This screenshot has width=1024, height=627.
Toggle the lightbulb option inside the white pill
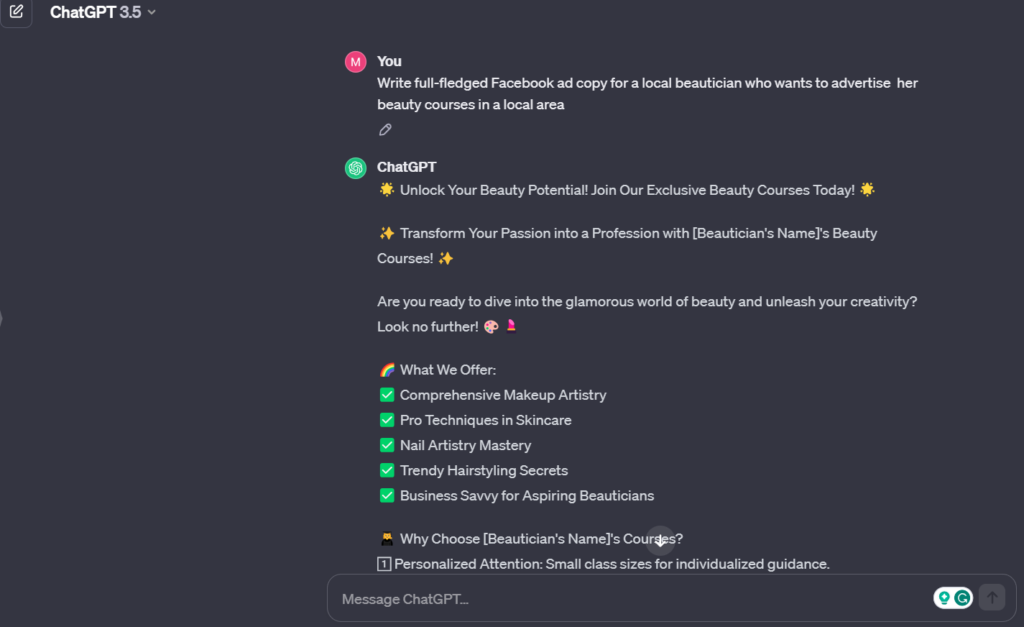tap(945, 597)
